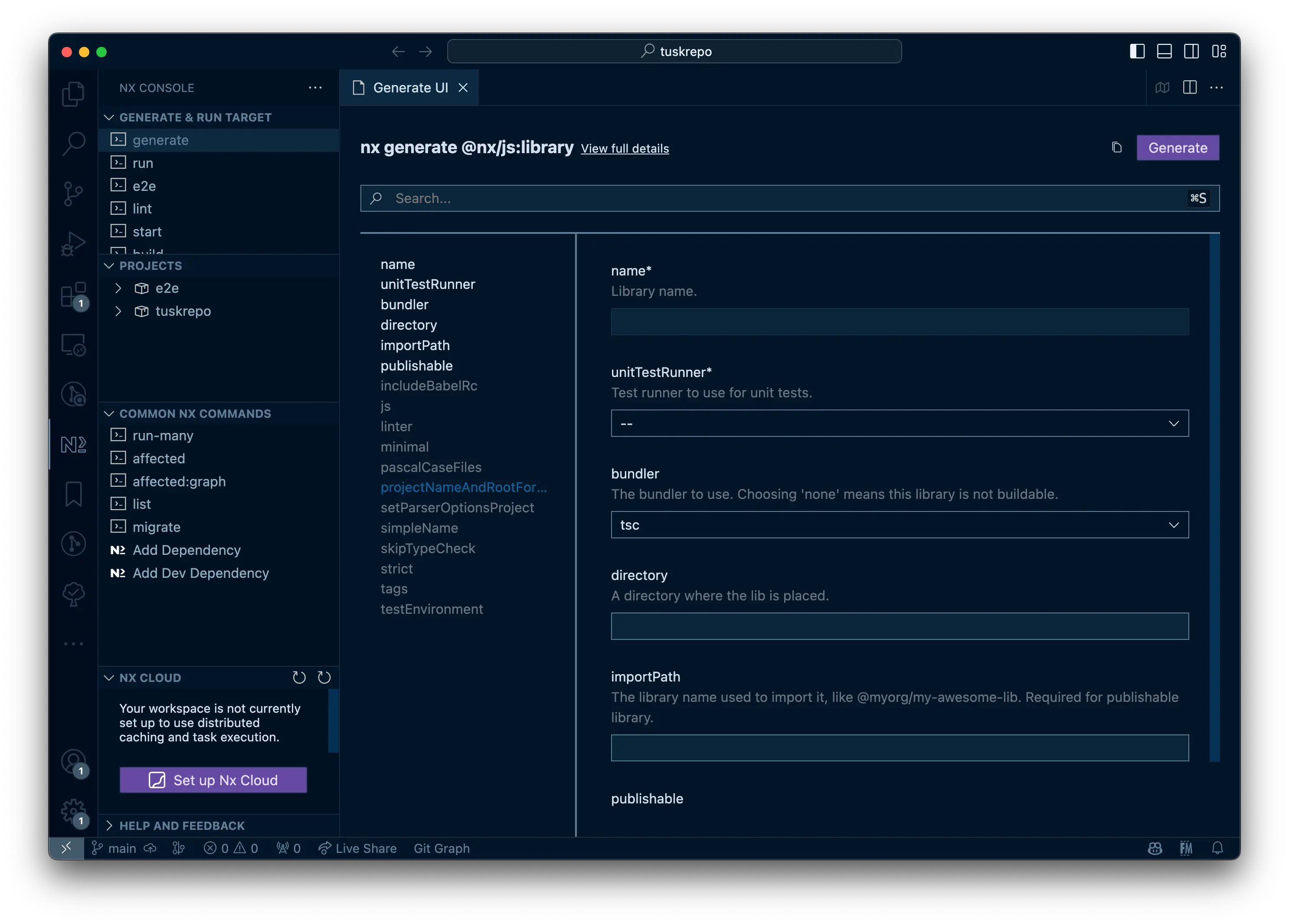Viewport: 1289px width, 924px height.
Task: Open the Search view
Action: 73,143
